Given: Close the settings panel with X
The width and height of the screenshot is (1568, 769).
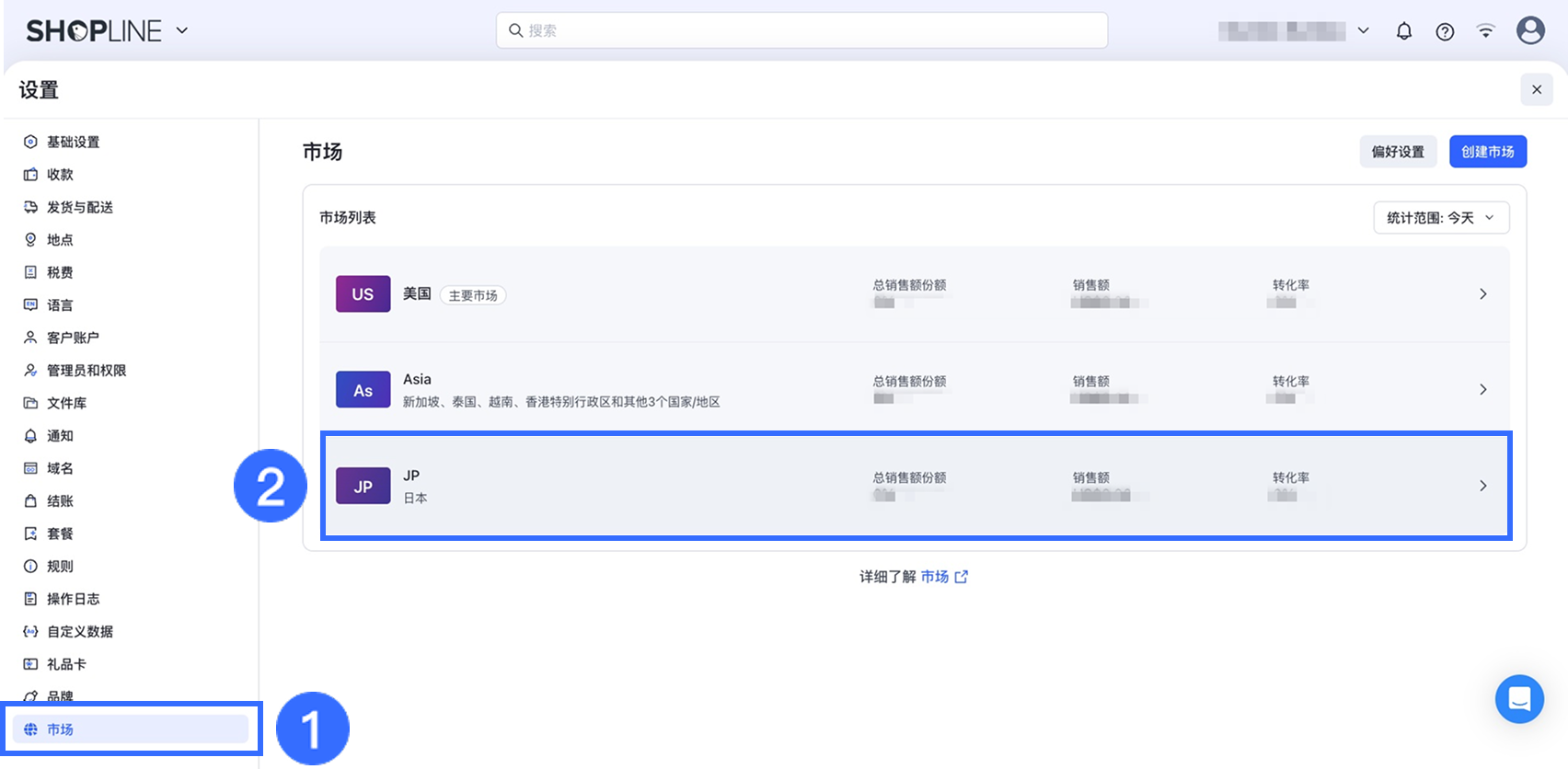Looking at the screenshot, I should pos(1537,89).
